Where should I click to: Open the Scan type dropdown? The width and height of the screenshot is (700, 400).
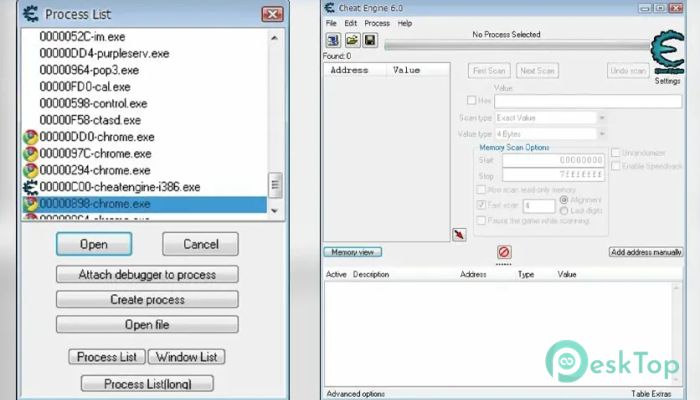click(x=602, y=118)
